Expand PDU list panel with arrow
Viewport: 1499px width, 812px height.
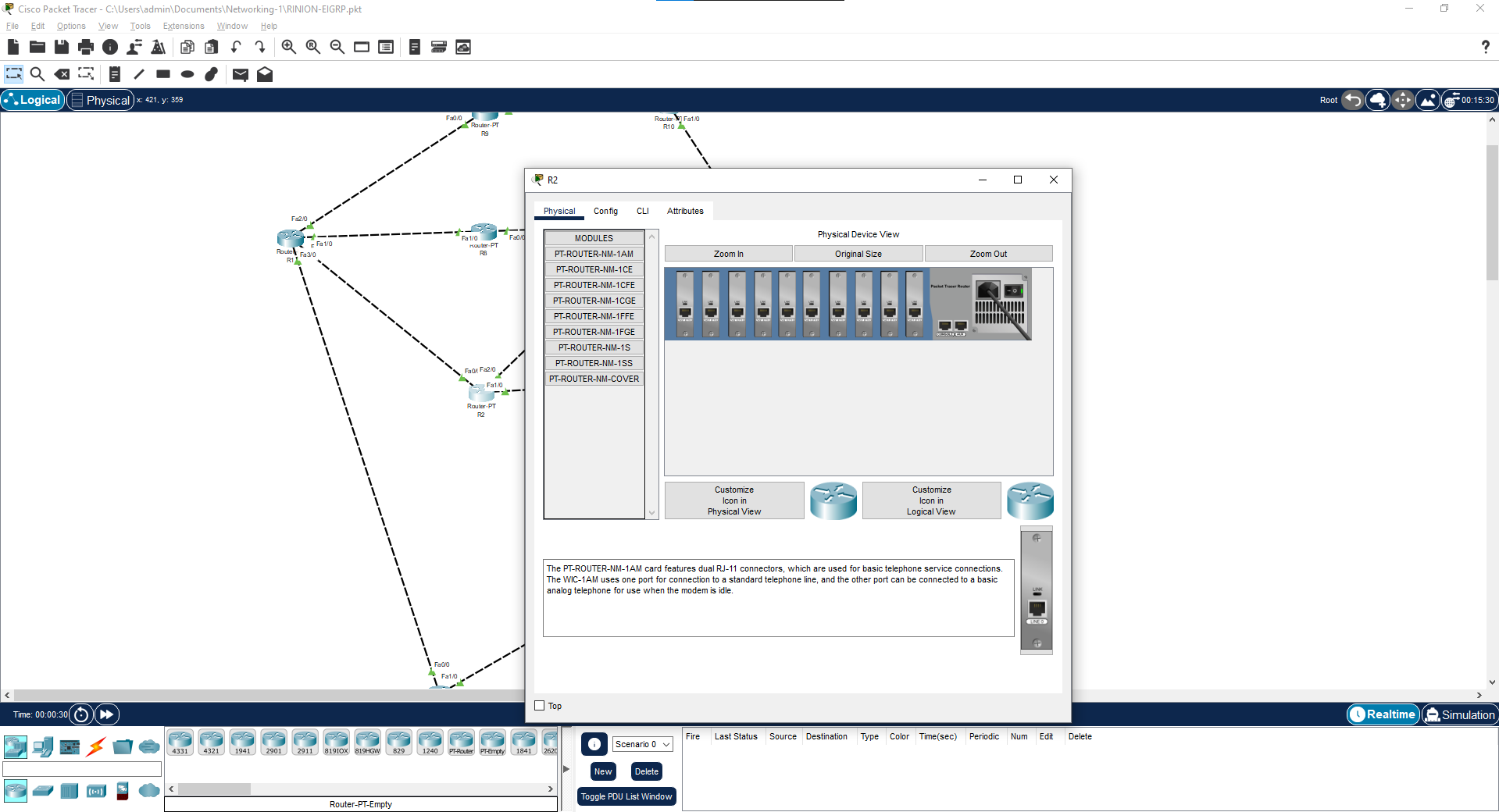(566, 769)
